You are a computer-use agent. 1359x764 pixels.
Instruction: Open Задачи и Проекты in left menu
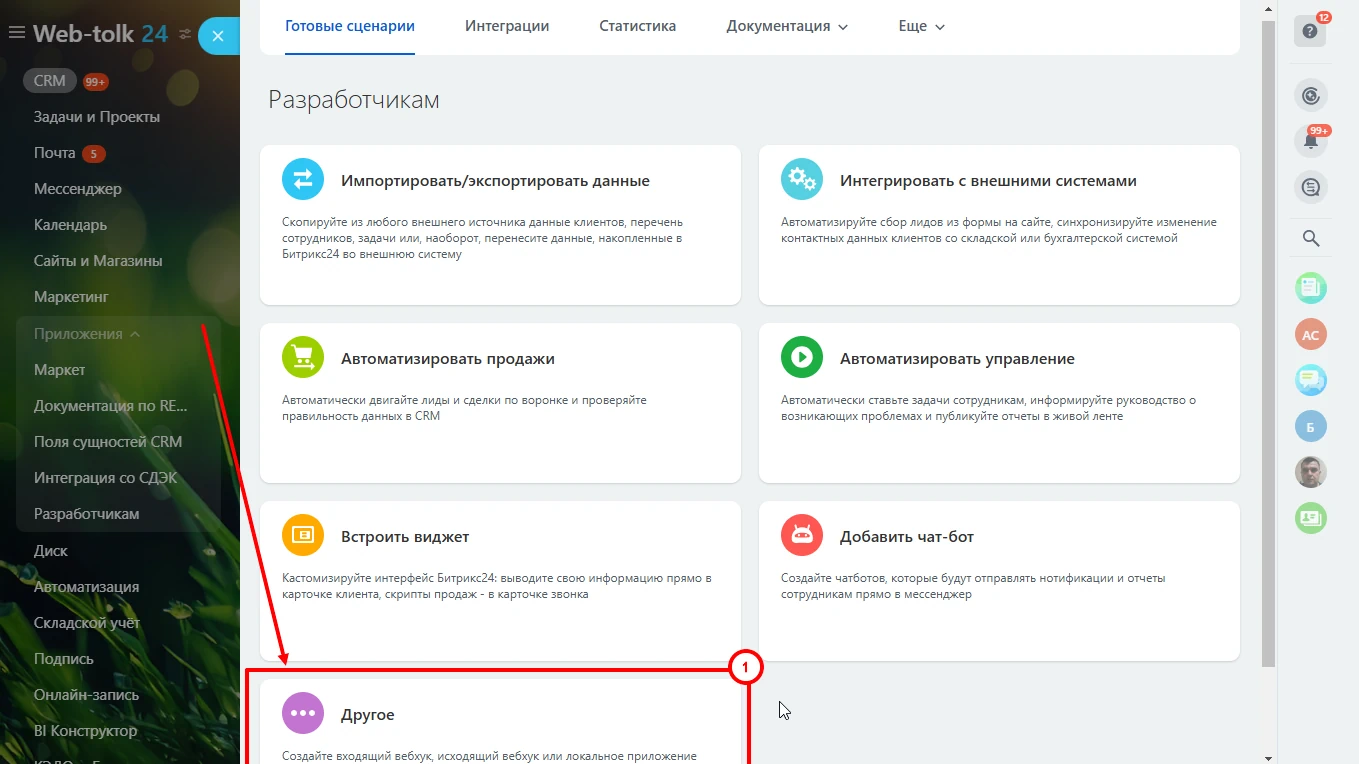tap(97, 117)
